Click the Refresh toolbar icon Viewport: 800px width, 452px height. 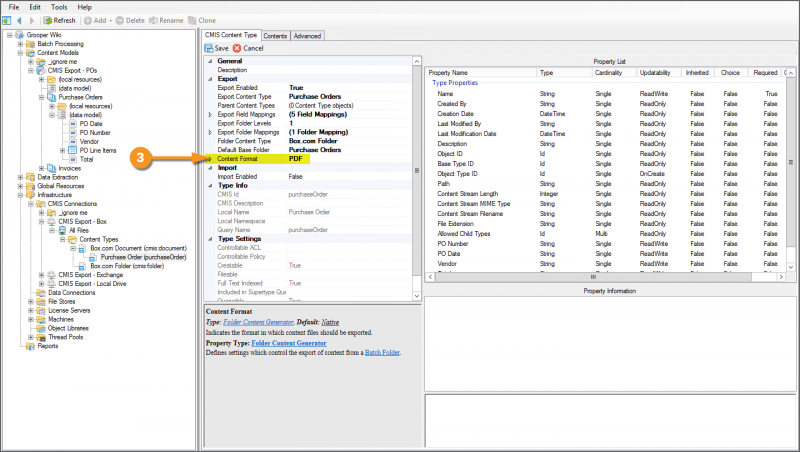[x=47, y=20]
